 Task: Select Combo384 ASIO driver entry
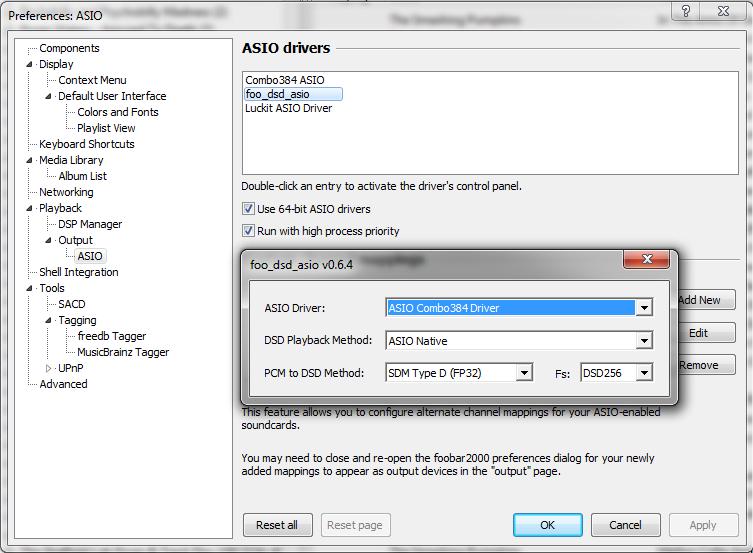pyautogui.click(x=285, y=80)
